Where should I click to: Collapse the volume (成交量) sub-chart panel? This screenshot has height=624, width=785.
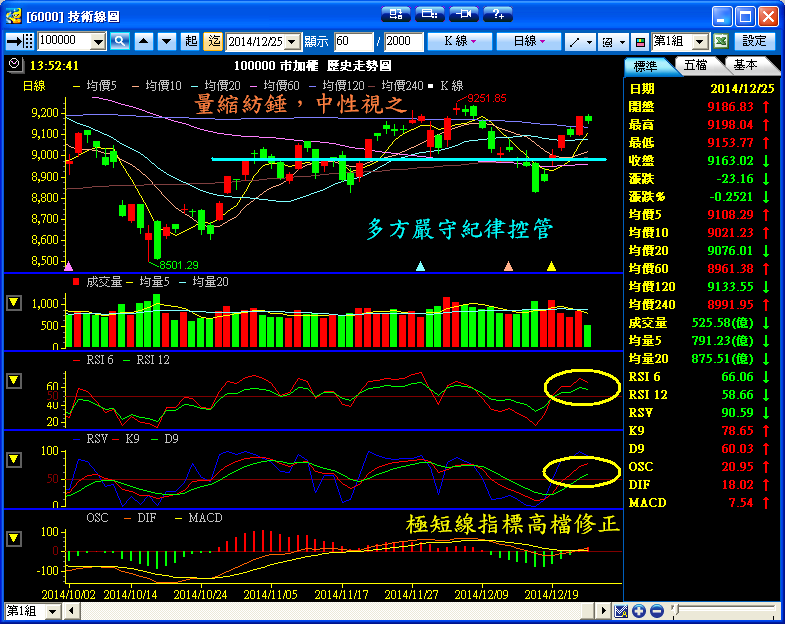pos(14,302)
